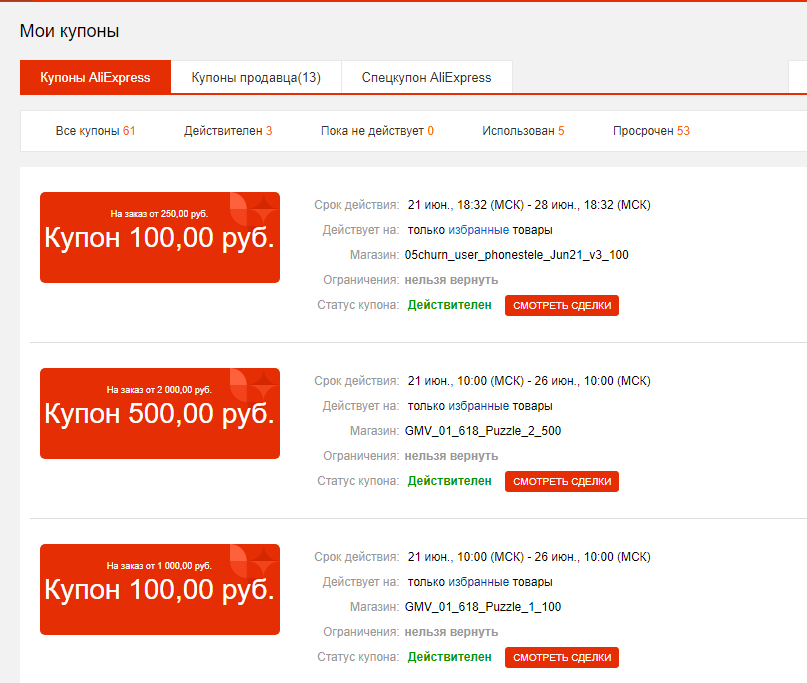Click Действителен status of the Puzzle_2_500 coupon
Viewport: 807px width, 683px height.
(x=449, y=481)
